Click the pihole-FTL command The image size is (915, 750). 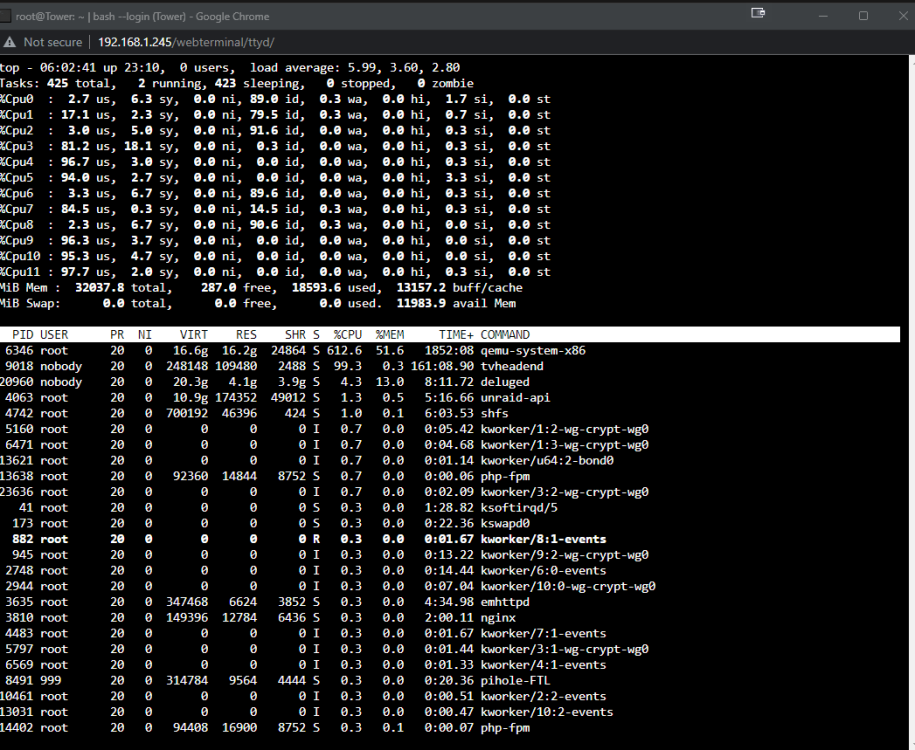(x=515, y=681)
